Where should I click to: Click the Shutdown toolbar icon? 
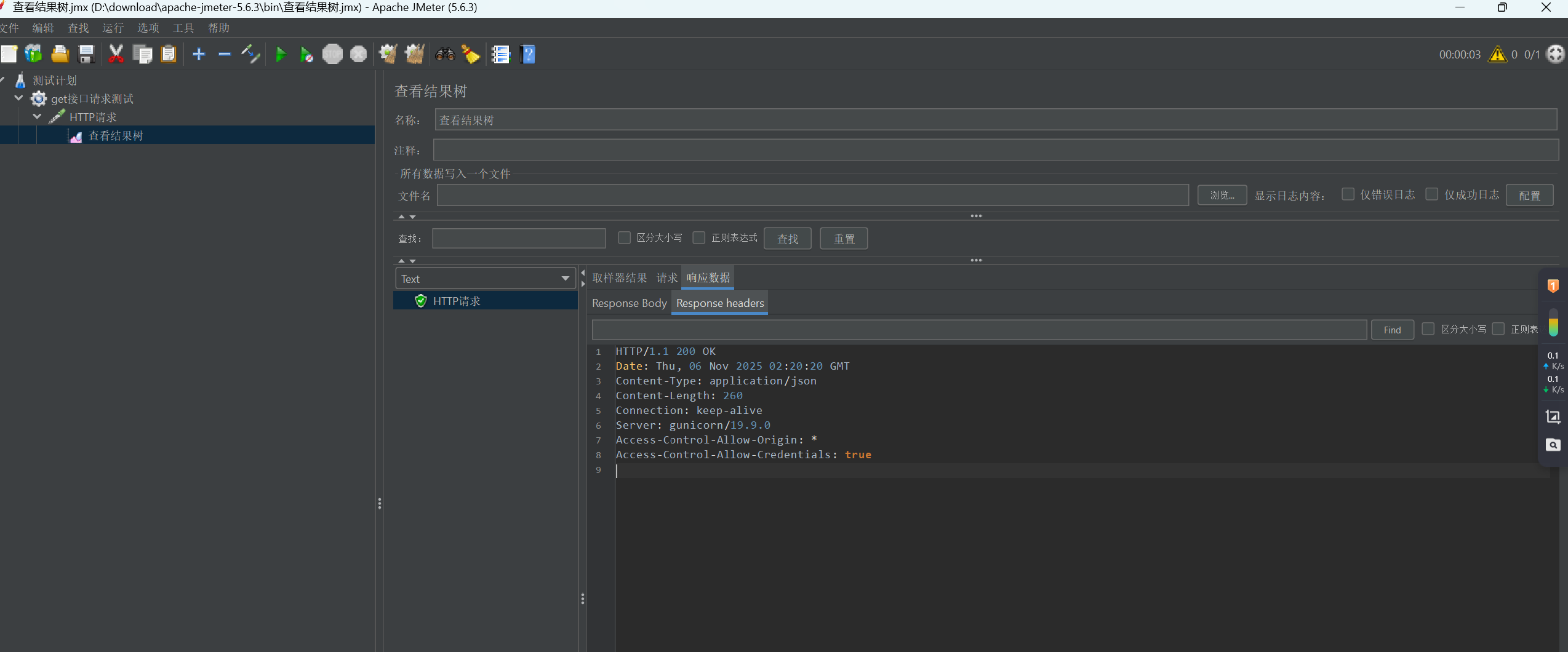(x=358, y=54)
